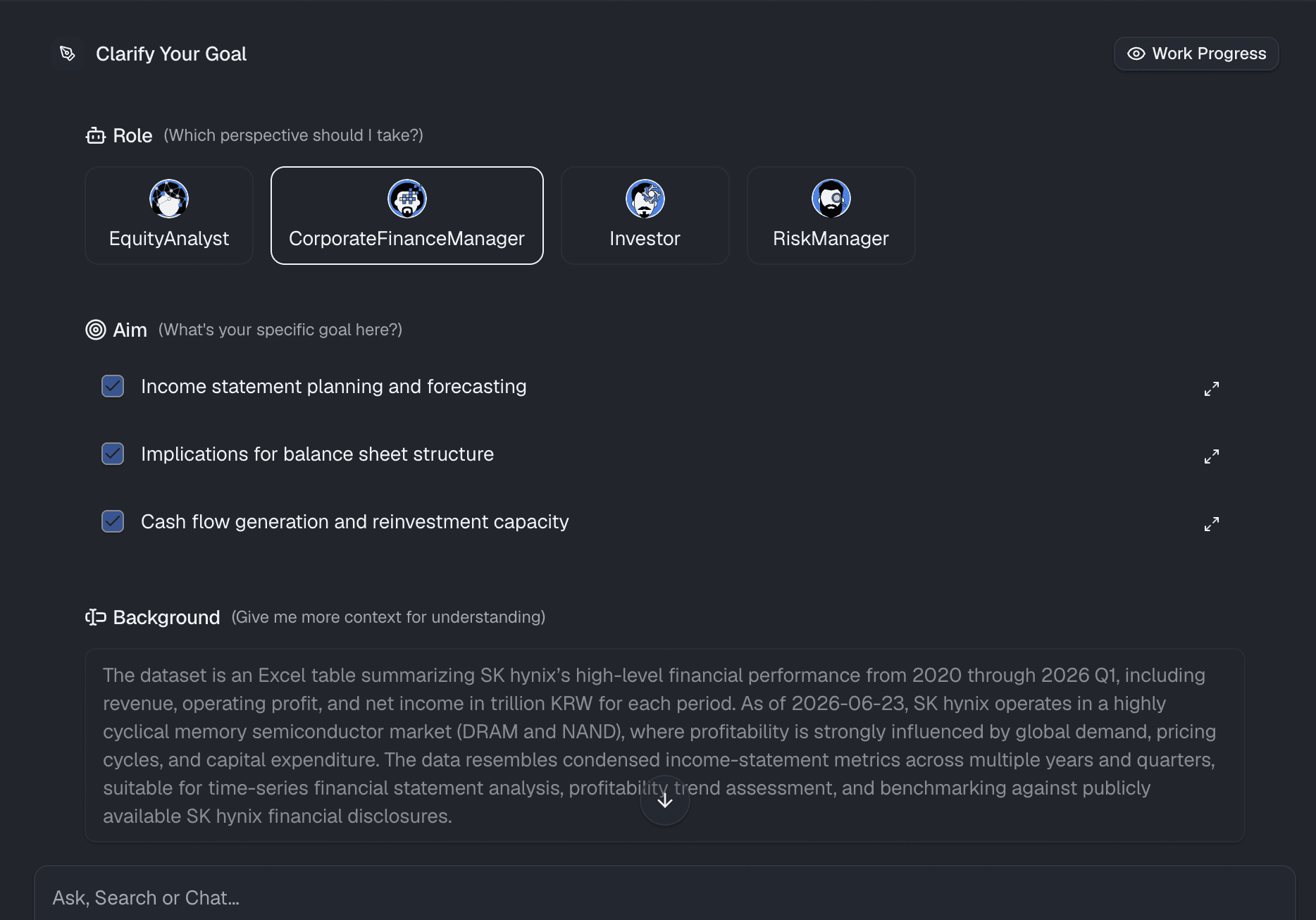The width and height of the screenshot is (1316, 920).
Task: Click the CorporateFinanceManager avatar icon
Action: 407,199
